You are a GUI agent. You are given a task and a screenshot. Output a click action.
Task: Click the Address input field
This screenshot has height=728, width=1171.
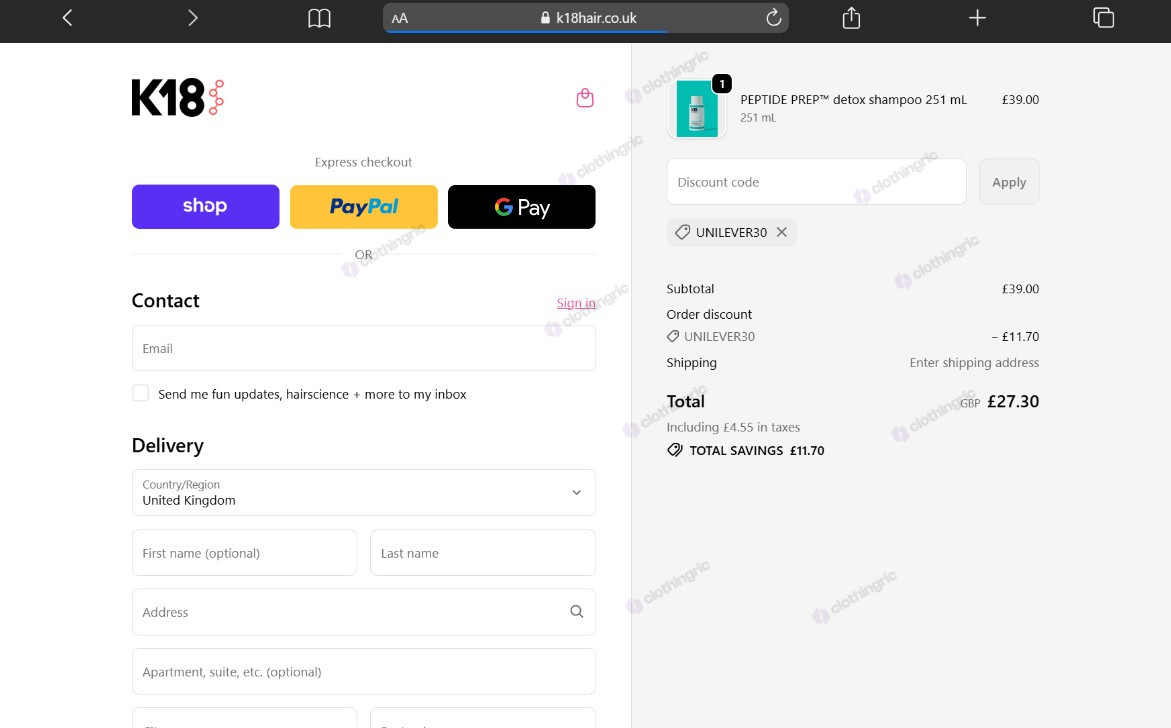tap(364, 612)
